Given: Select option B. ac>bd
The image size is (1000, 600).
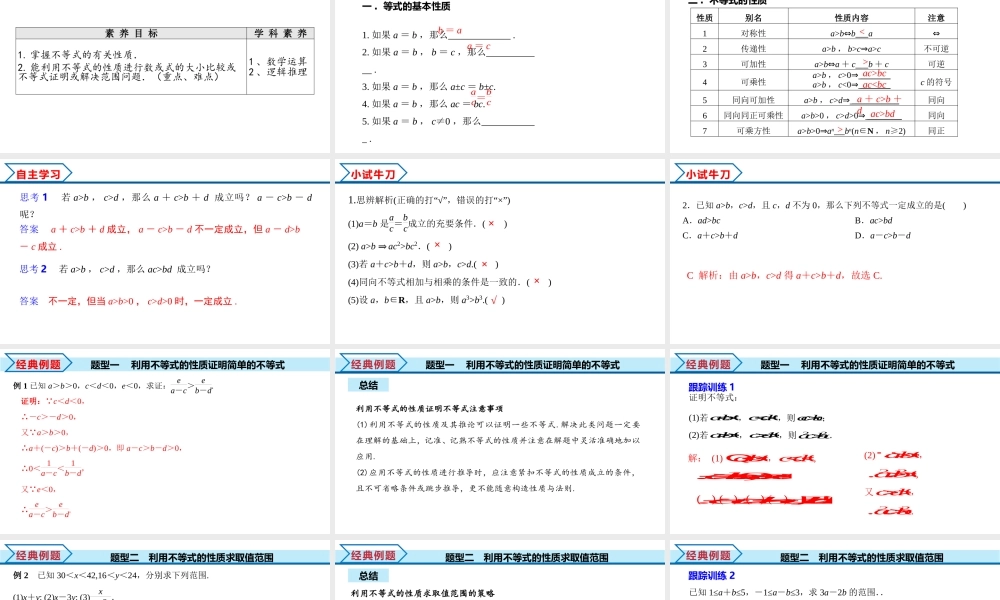Looking at the screenshot, I should [x=873, y=221].
